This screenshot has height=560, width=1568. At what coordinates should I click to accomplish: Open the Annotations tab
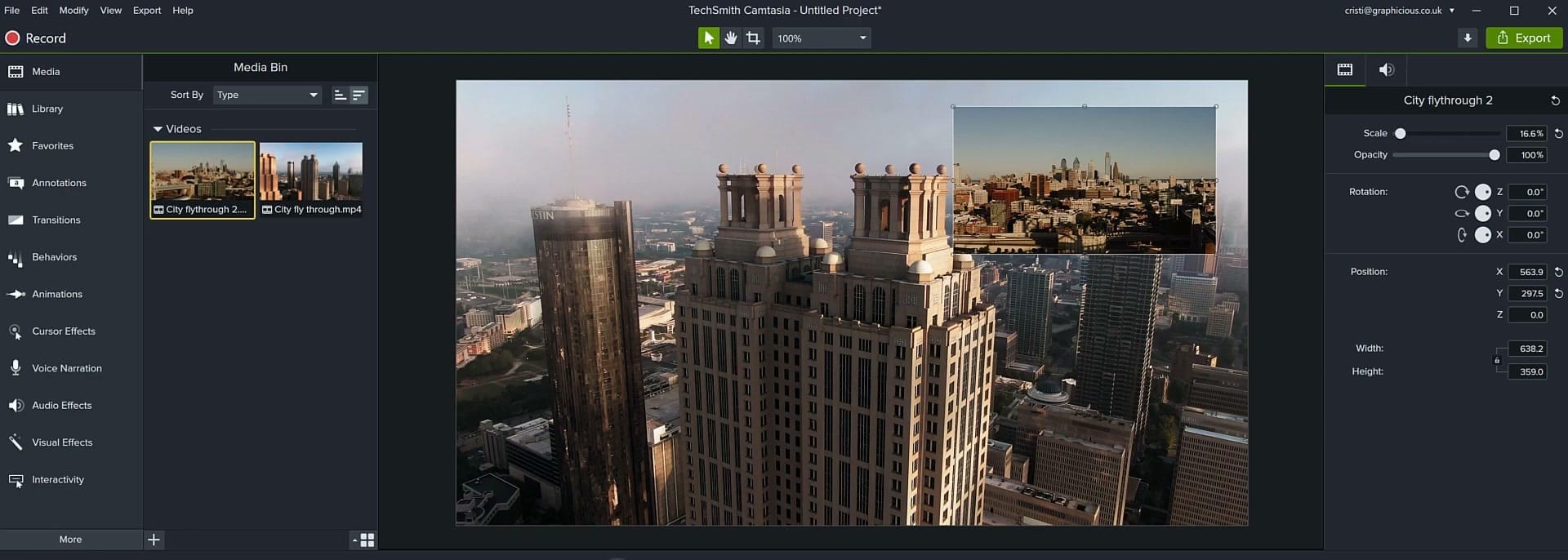tap(71, 183)
